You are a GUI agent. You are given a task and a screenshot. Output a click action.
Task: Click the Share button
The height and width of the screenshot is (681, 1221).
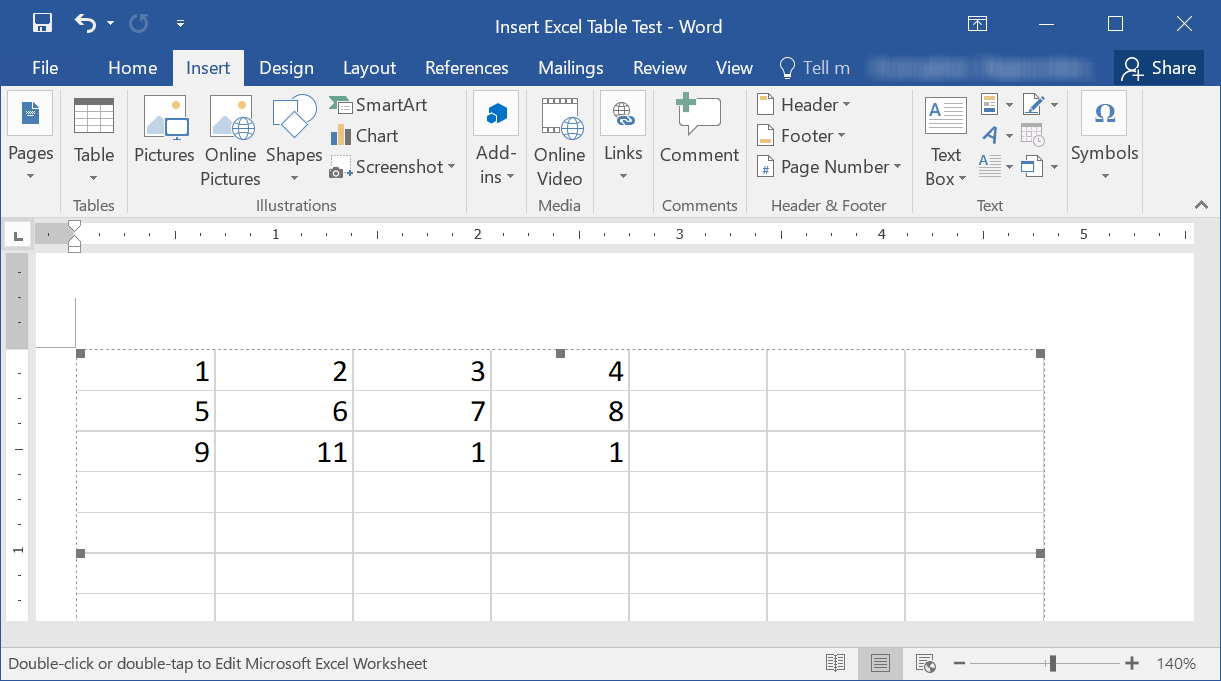(1159, 67)
